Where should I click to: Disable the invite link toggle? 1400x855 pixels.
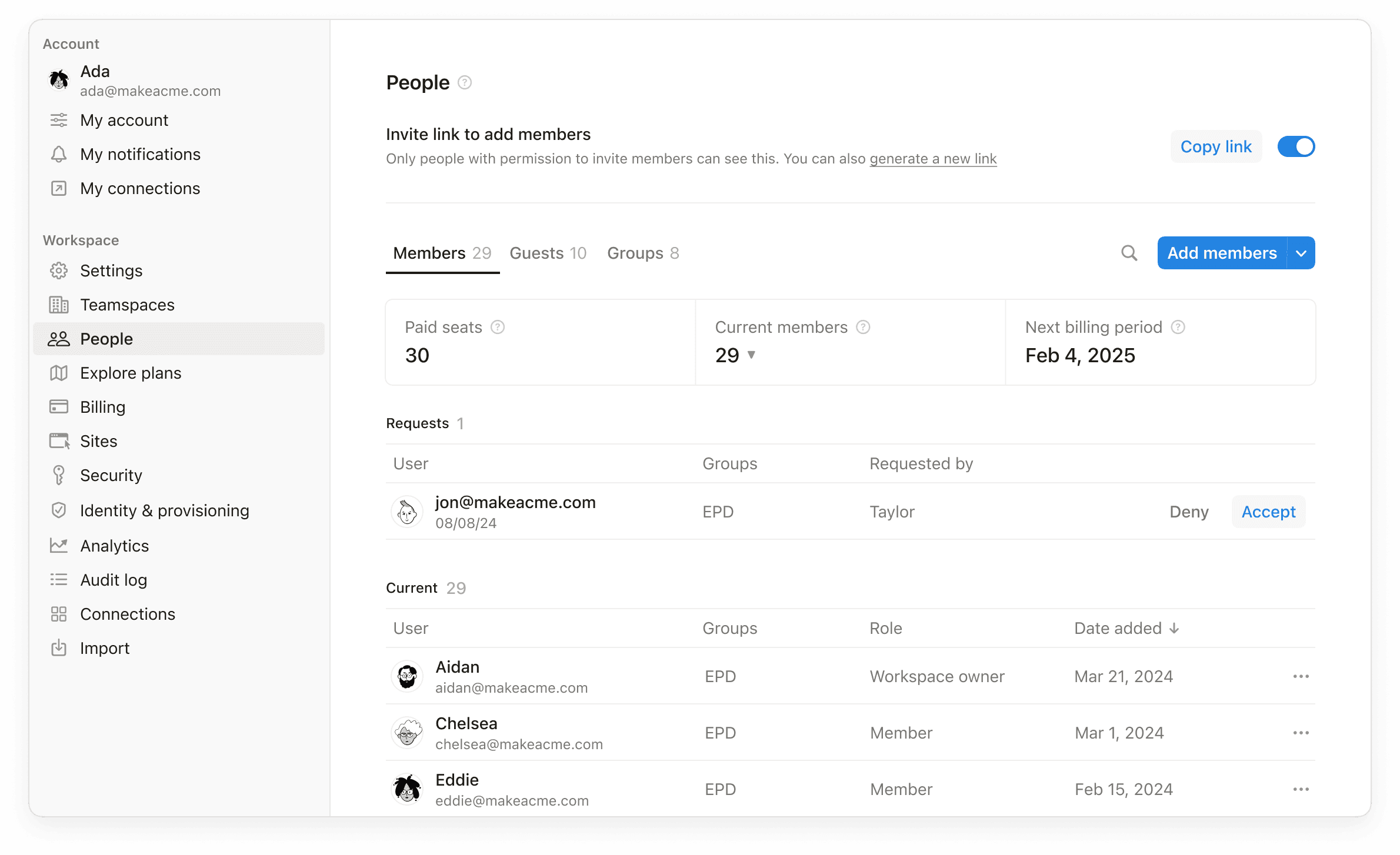[x=1296, y=146]
